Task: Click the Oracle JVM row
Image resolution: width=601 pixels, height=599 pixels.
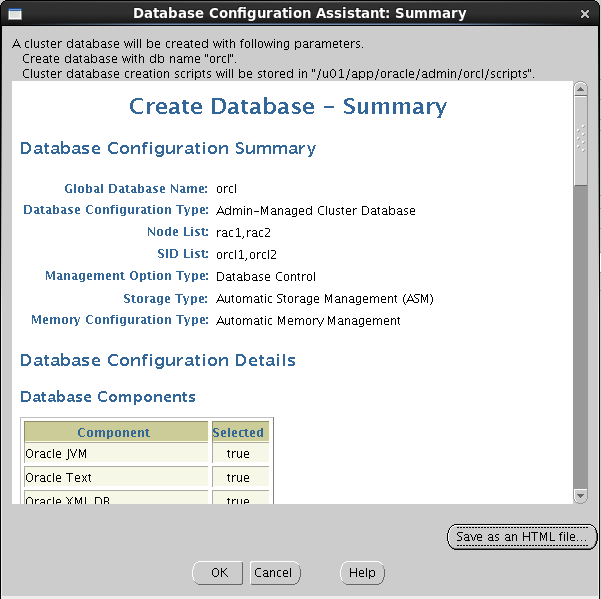Action: (x=146, y=454)
